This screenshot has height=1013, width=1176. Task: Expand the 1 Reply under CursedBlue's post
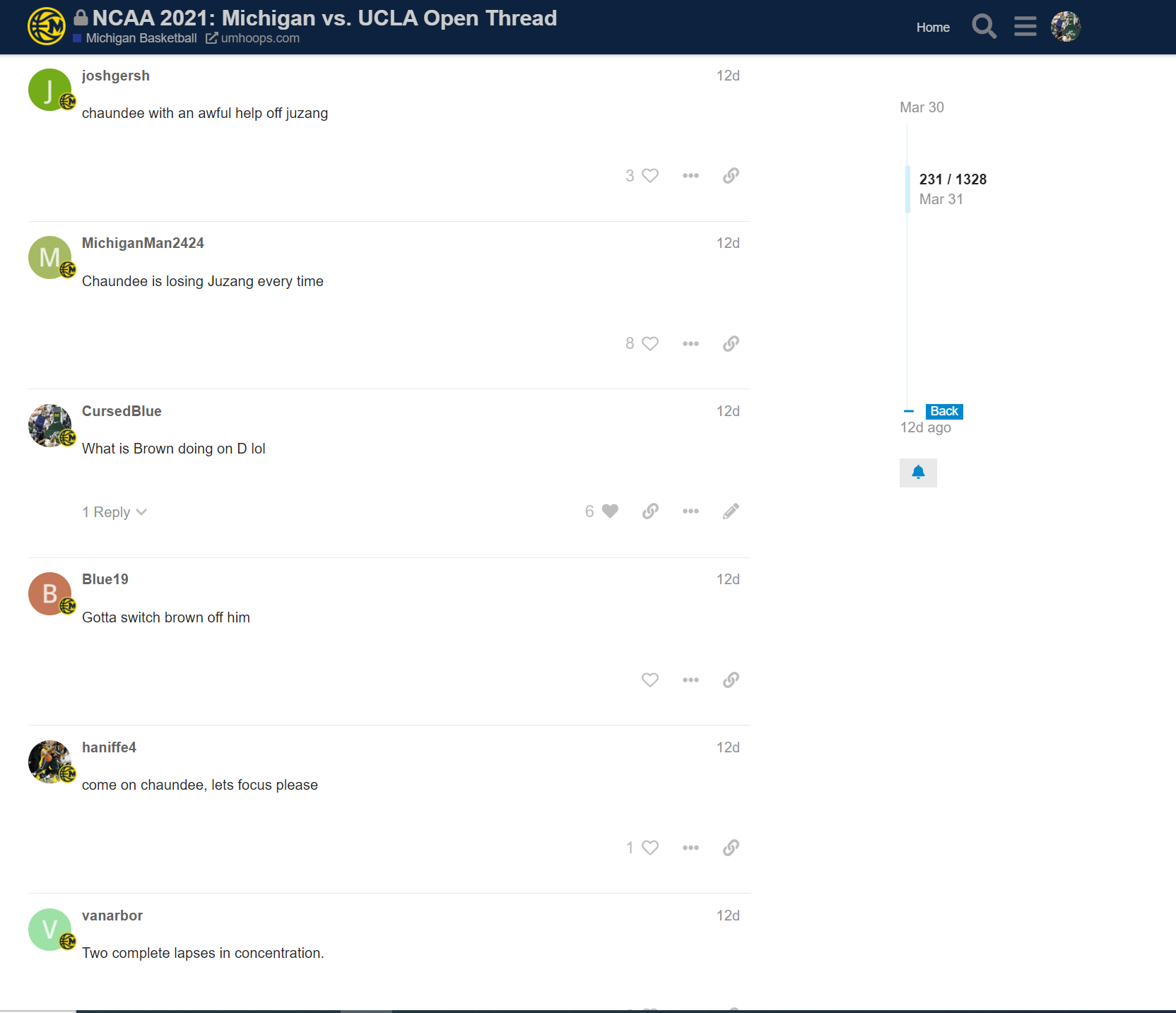click(114, 512)
